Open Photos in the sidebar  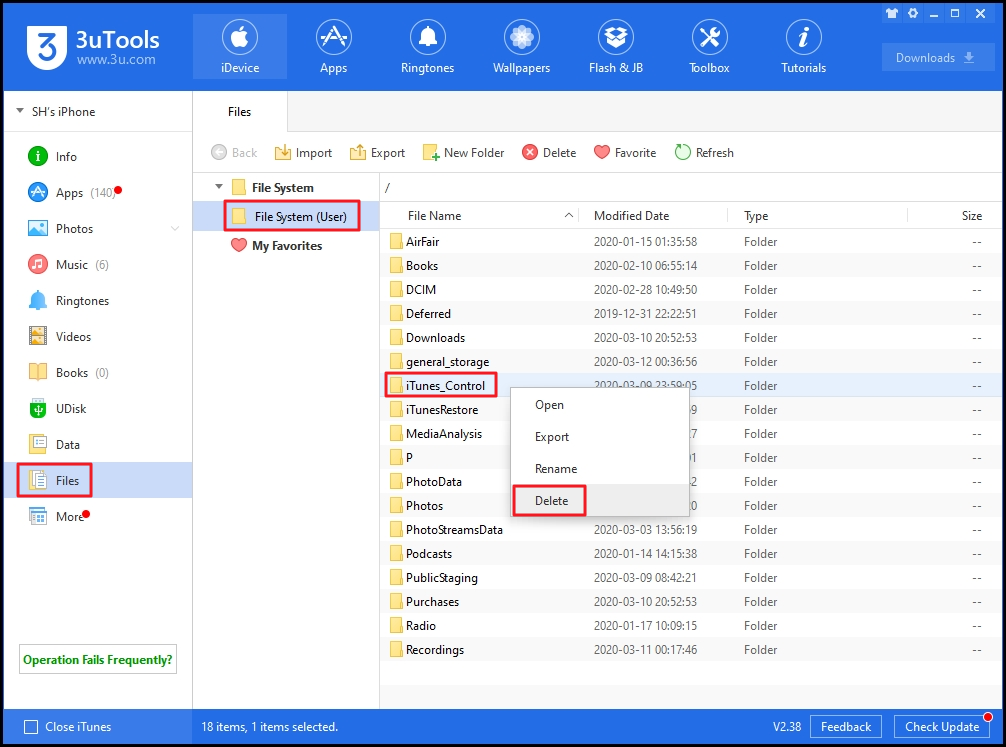click(x=98, y=228)
